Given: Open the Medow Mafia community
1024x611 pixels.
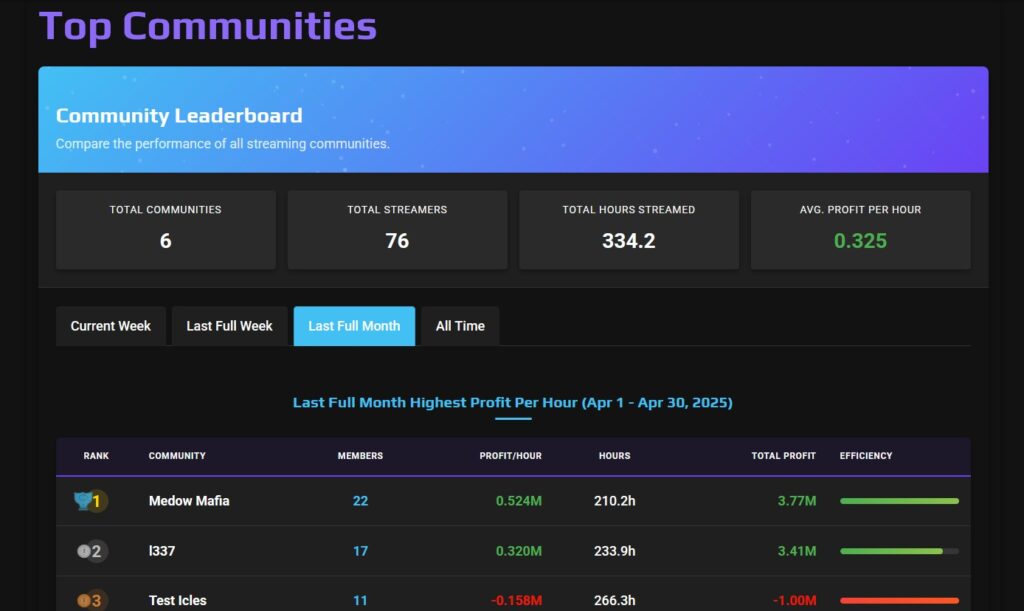Looking at the screenshot, I should pos(189,501).
